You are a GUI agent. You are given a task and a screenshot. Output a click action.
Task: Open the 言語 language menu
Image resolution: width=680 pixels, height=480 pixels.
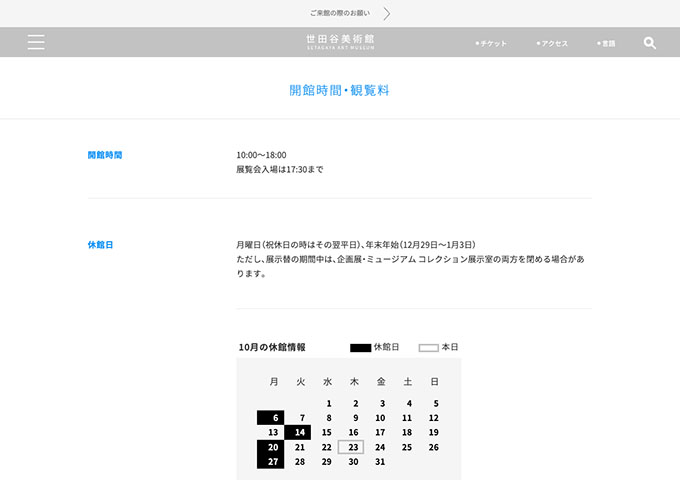click(x=606, y=43)
